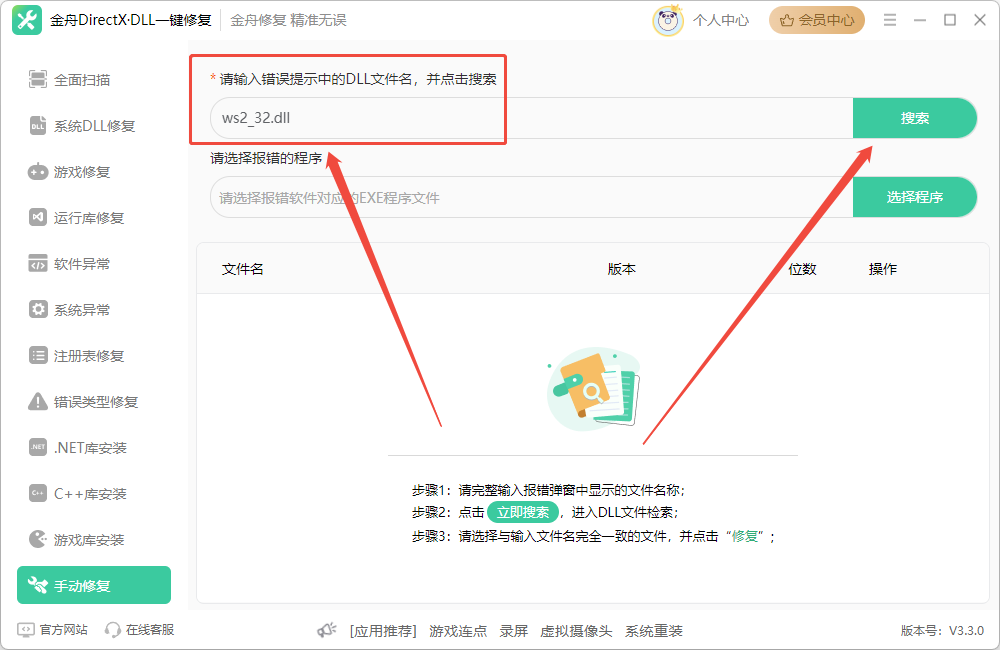1000x650 pixels.
Task: Click the 全面扫描 scan icon
Action: coord(38,80)
